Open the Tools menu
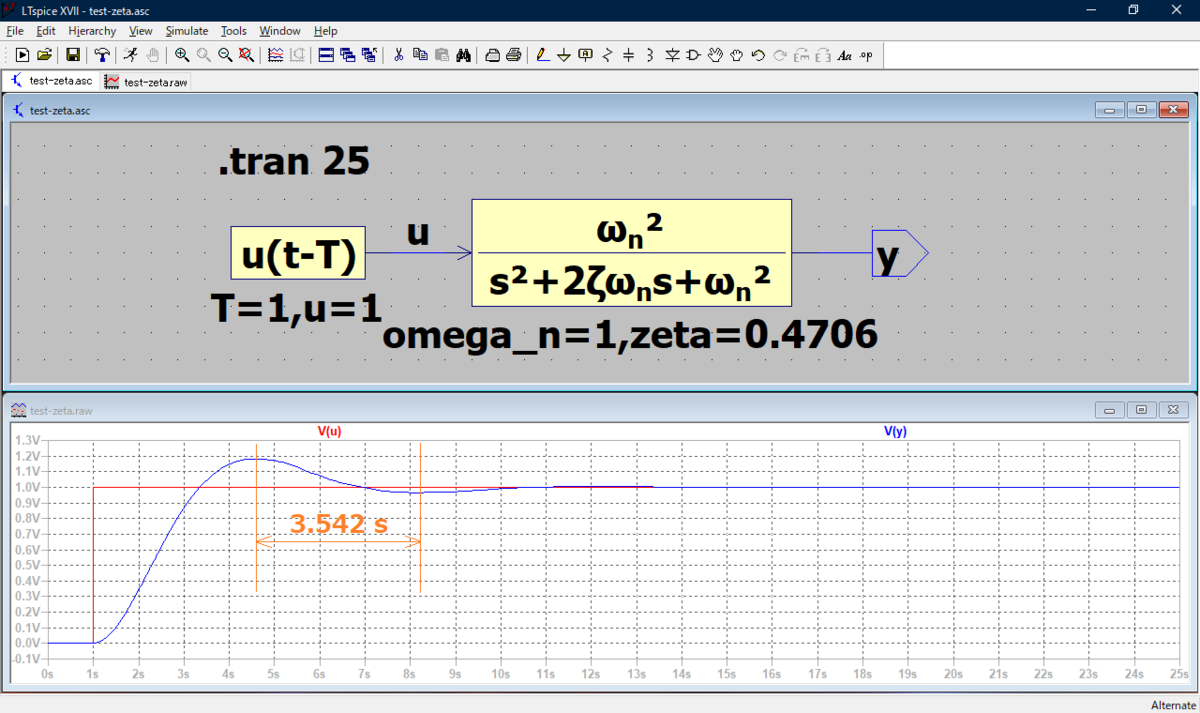Screen dimensions: 1200x713 [x=234, y=31]
